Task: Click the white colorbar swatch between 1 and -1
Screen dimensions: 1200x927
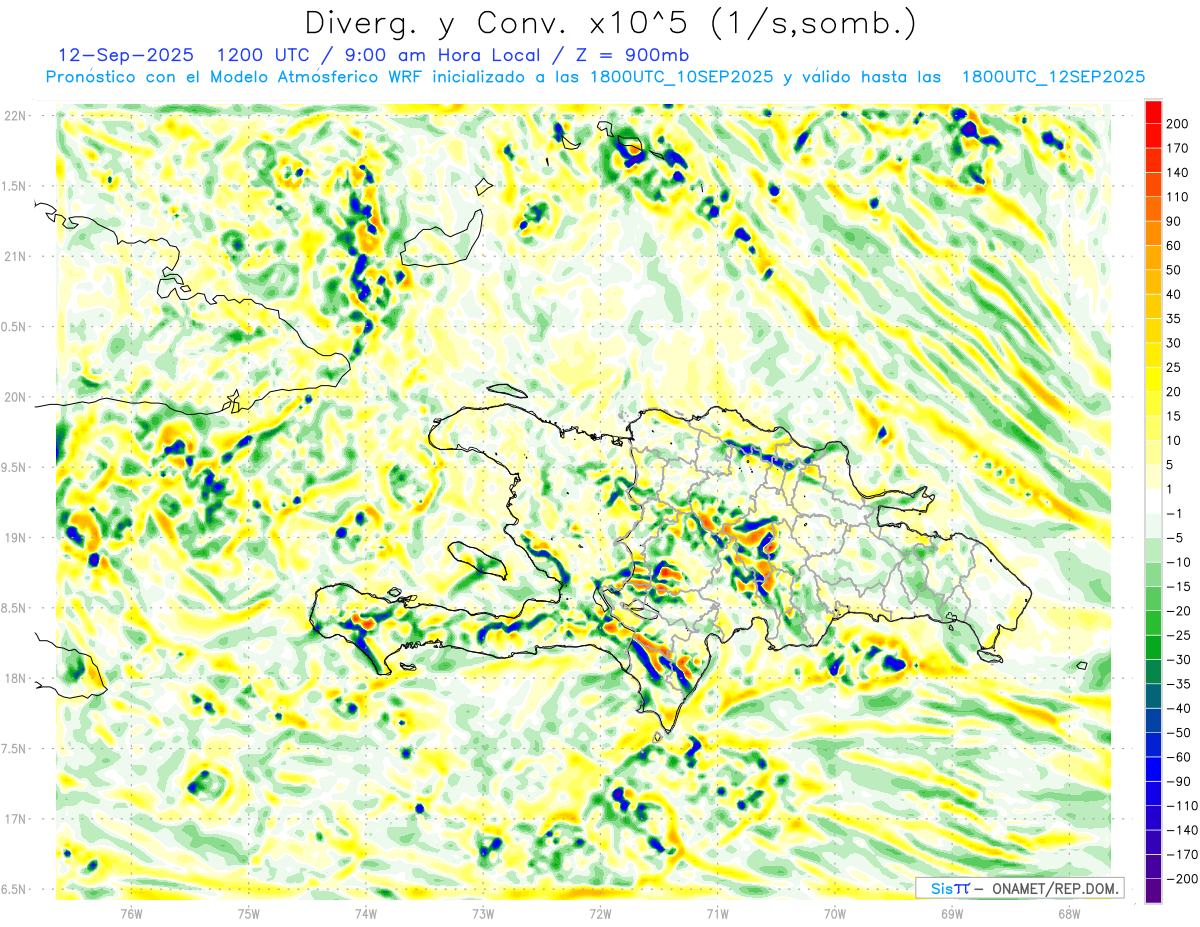Action: point(1153,500)
